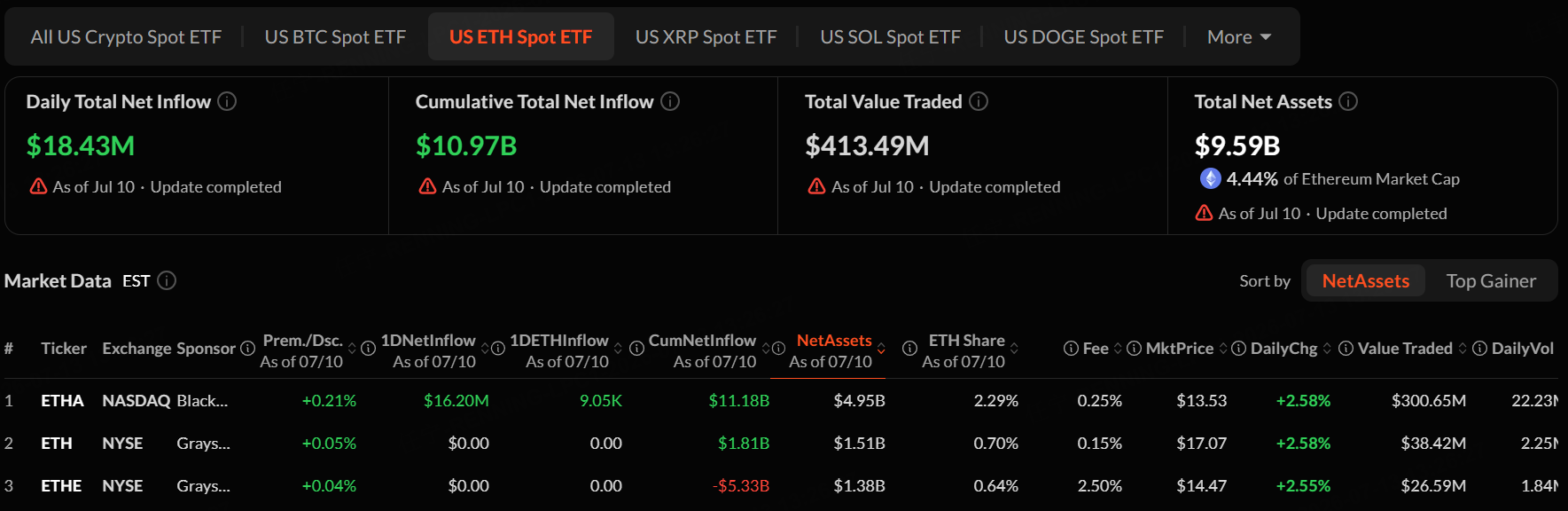Sort table by Prem./Dsc. column arrows
Screen dimensions: 1568x511
[x=352, y=349]
